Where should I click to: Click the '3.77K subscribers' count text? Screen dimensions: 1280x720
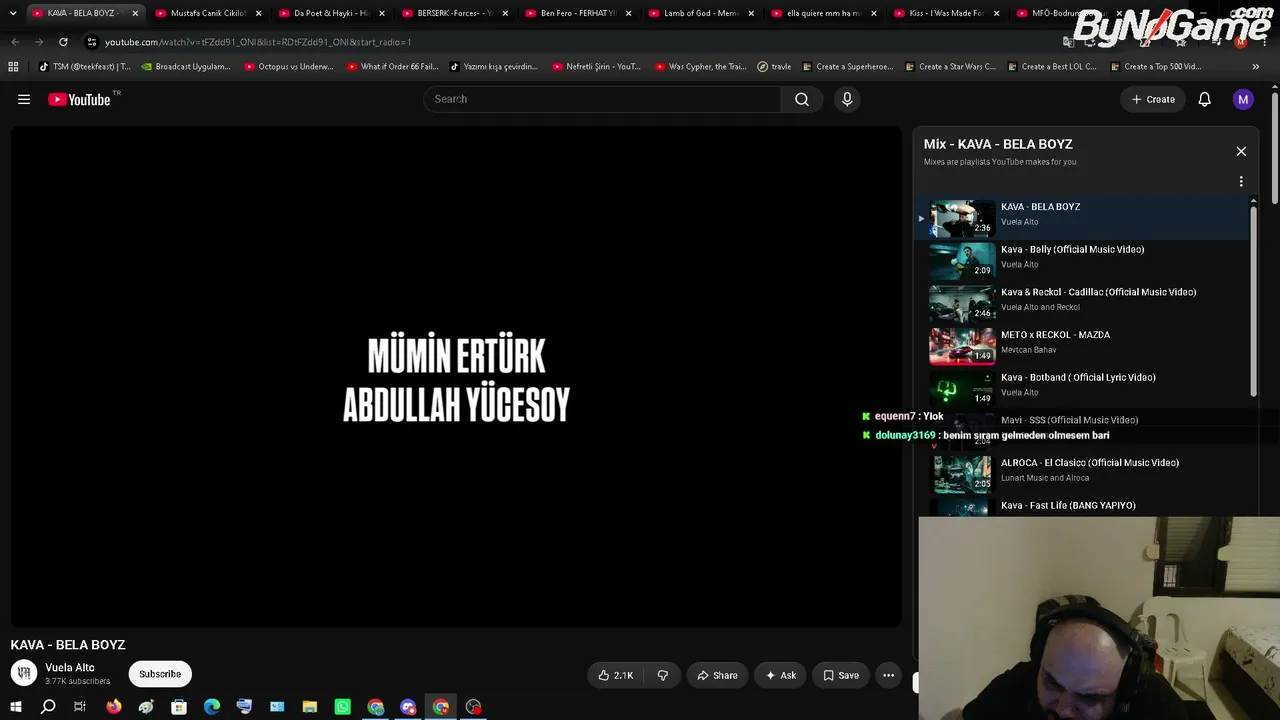pos(78,681)
